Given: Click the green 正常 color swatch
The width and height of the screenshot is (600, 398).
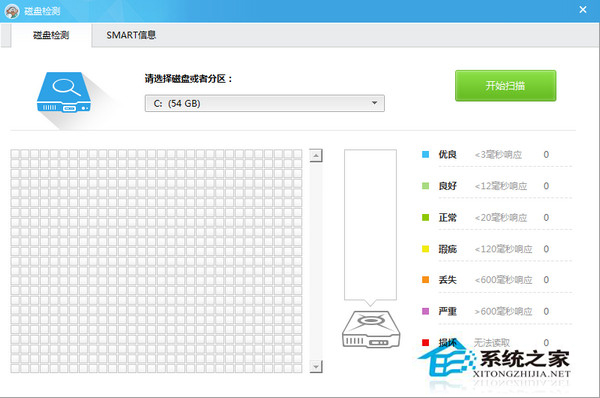Looking at the screenshot, I should coord(425,217).
